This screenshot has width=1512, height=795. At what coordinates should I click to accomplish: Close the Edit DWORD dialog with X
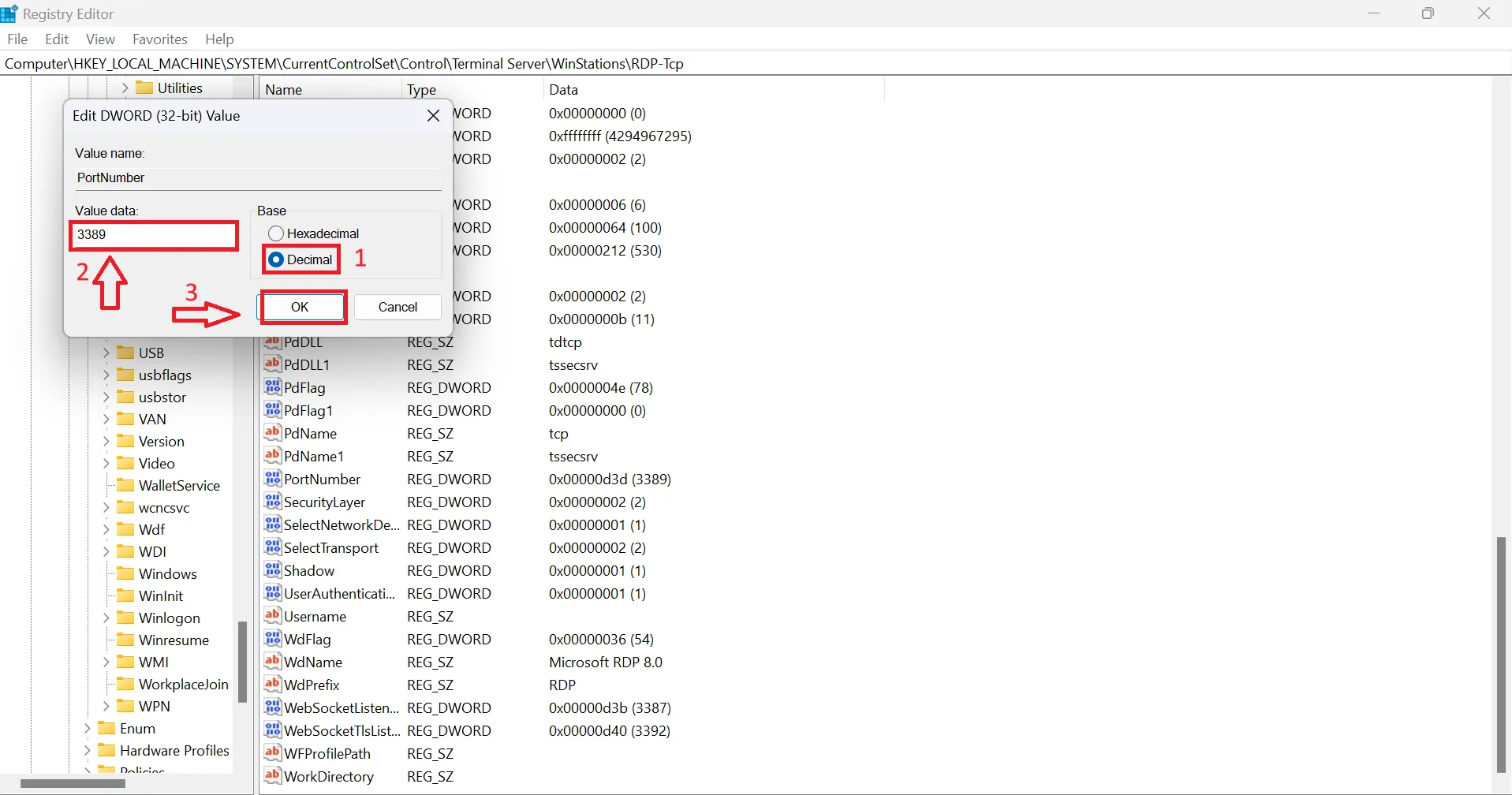click(x=433, y=116)
